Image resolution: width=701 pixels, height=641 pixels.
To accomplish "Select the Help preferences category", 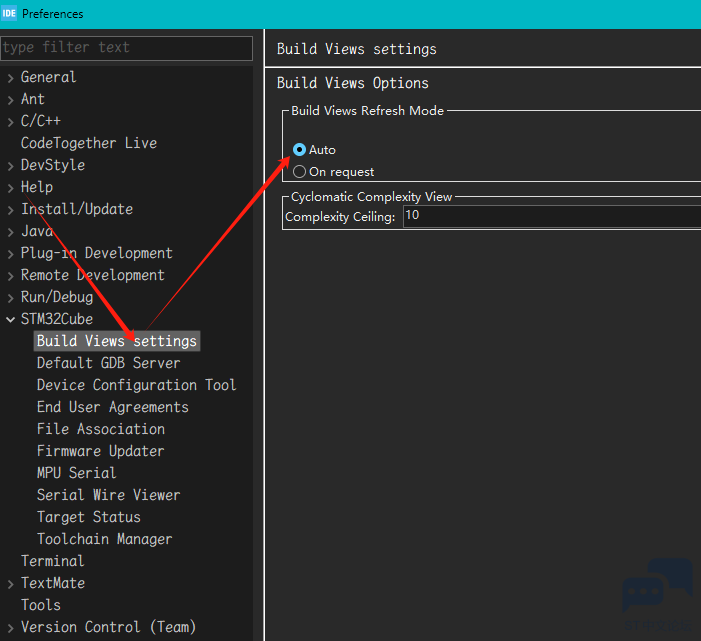I will (x=37, y=187).
